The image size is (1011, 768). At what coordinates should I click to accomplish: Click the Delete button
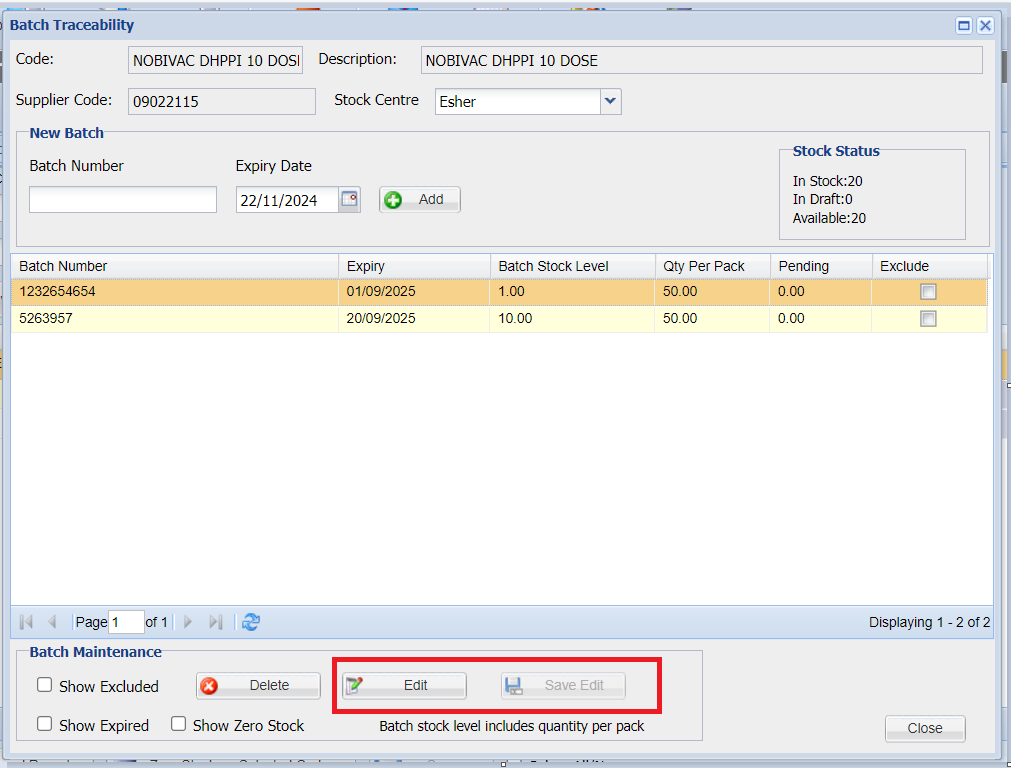258,685
